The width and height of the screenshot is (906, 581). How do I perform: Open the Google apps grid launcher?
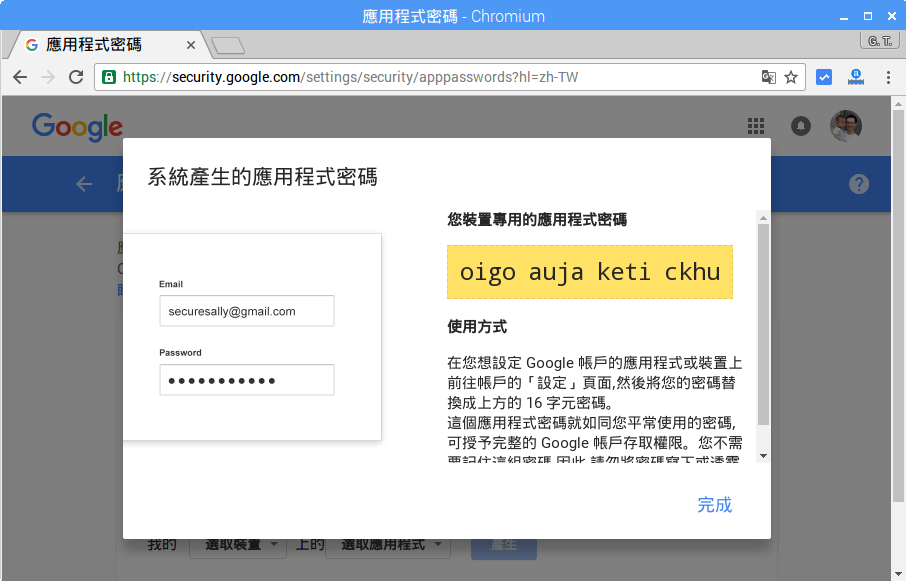(755, 126)
